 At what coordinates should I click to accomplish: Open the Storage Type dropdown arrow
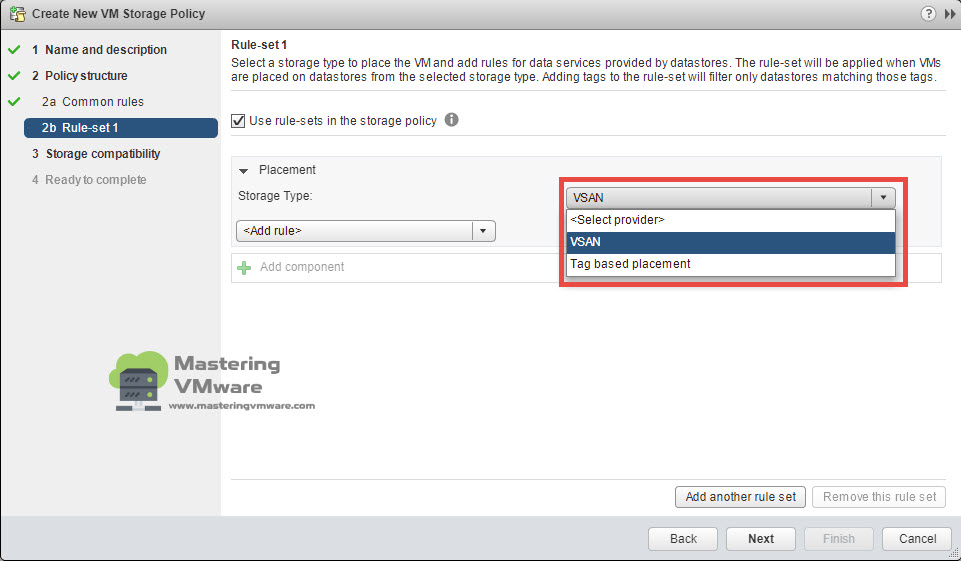(883, 197)
